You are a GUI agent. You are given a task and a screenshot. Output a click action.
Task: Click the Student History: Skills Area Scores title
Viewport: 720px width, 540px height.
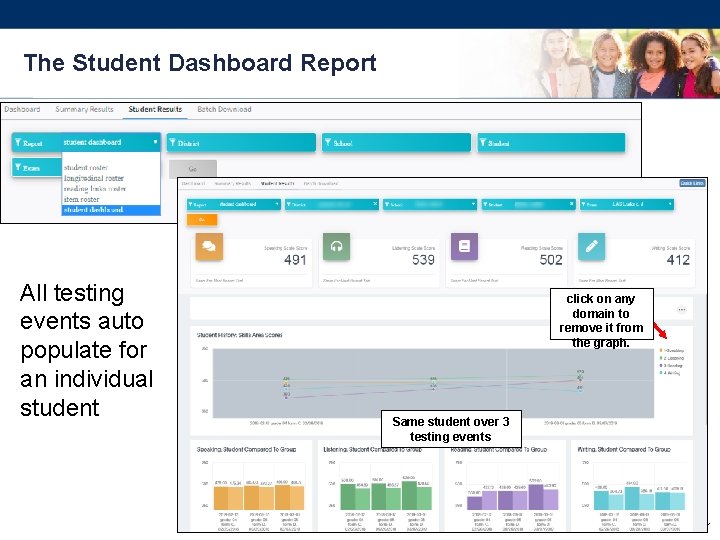[x=240, y=335]
